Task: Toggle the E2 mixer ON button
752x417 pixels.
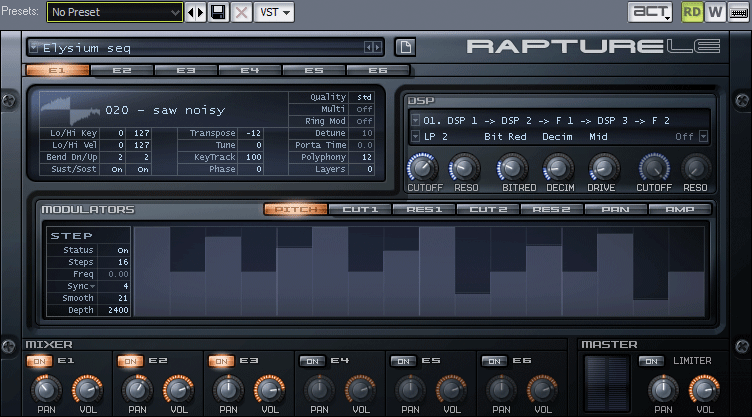Action: [x=130, y=361]
